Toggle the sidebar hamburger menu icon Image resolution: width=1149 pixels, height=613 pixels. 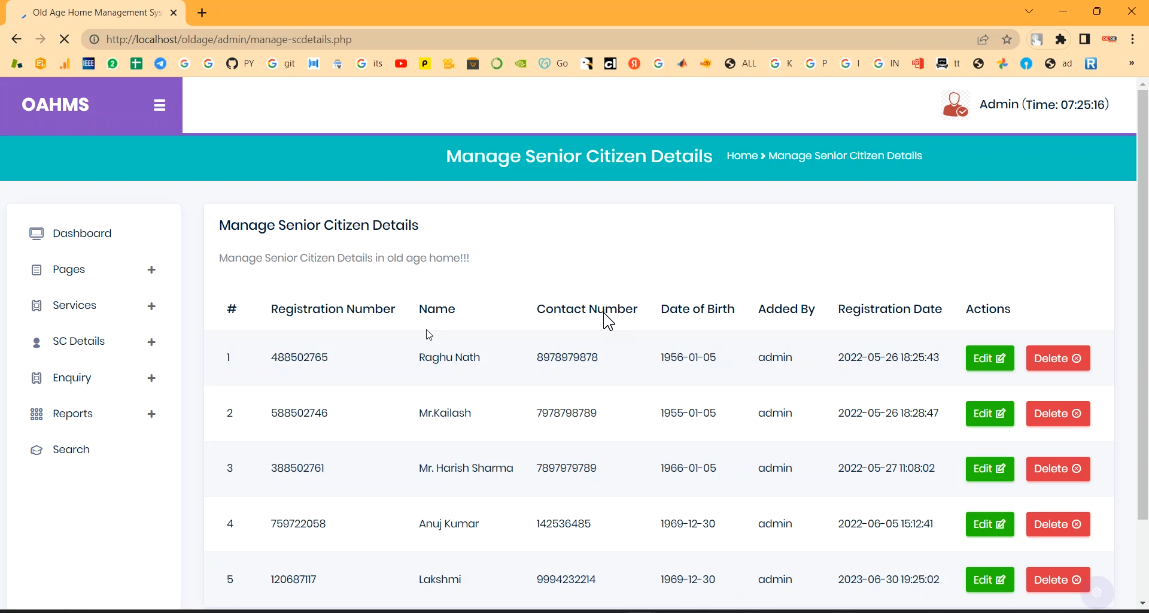[159, 105]
